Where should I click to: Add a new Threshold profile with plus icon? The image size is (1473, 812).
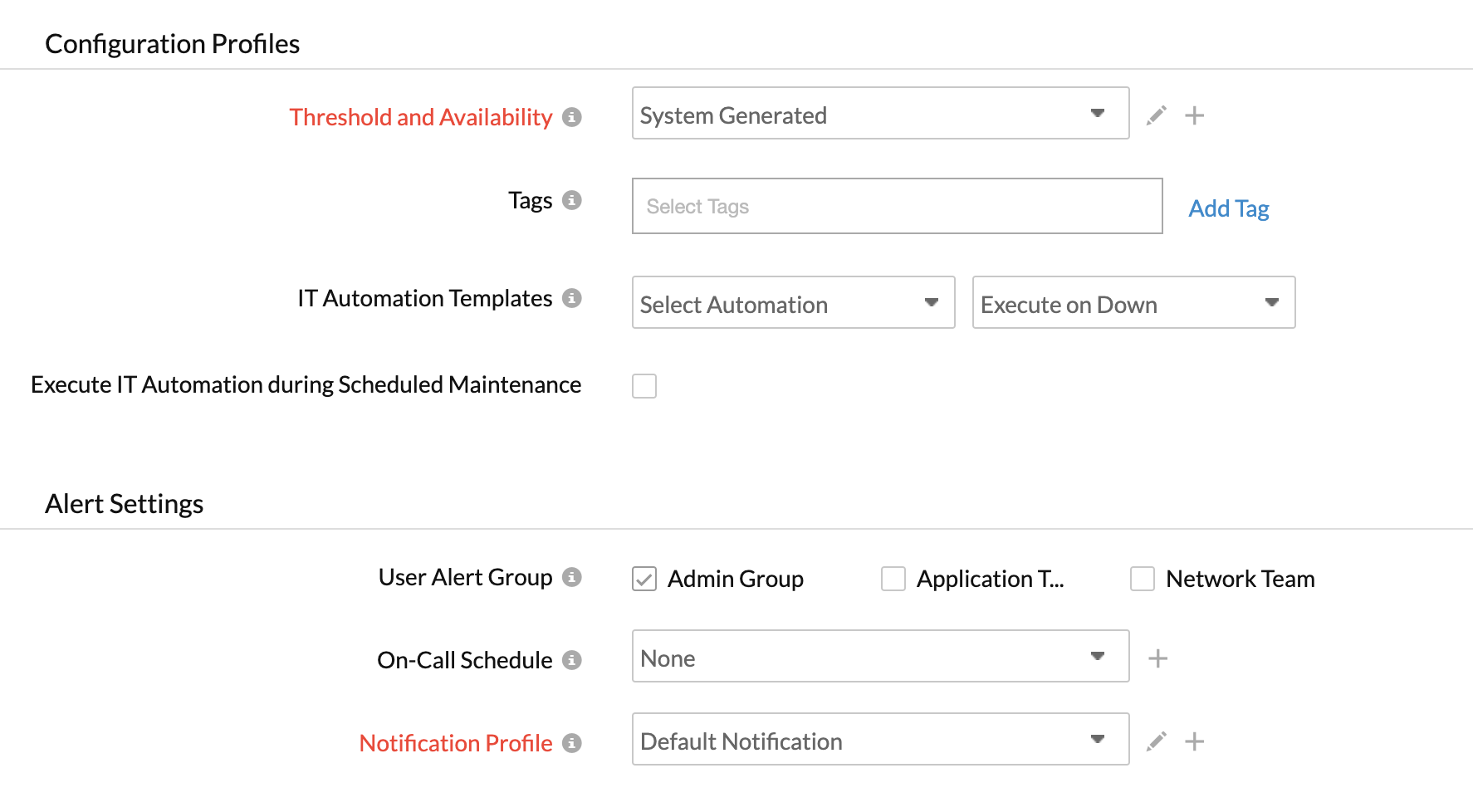(1194, 115)
